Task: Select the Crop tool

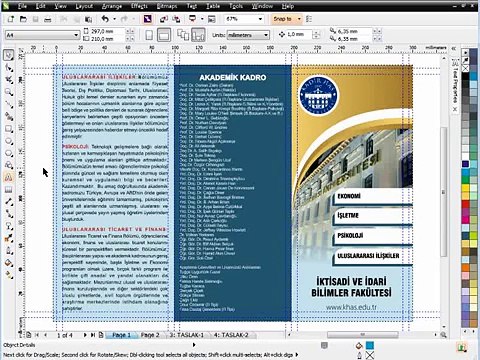Action: pyautogui.click(x=9, y=80)
